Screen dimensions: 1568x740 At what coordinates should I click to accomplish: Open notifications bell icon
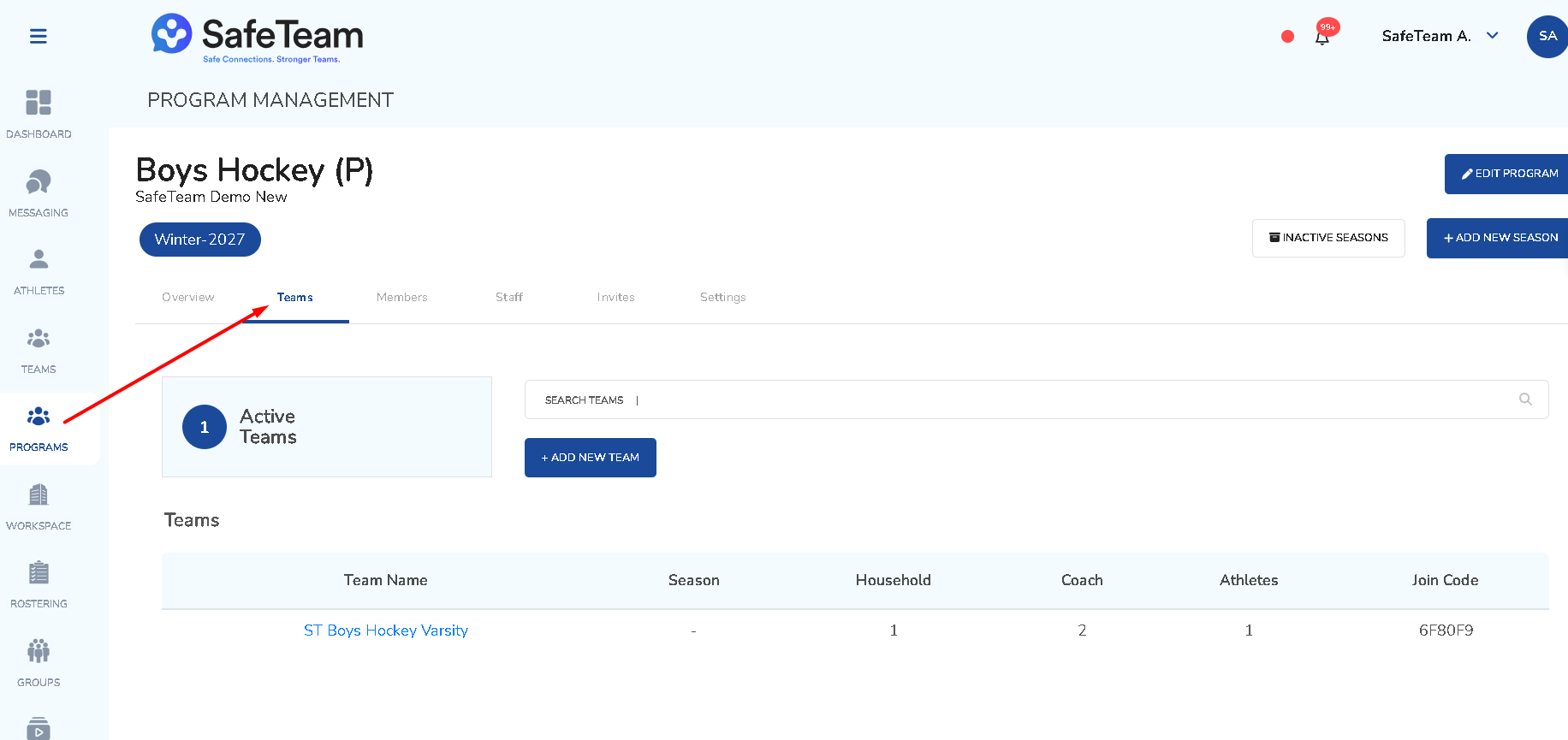[x=1322, y=37]
